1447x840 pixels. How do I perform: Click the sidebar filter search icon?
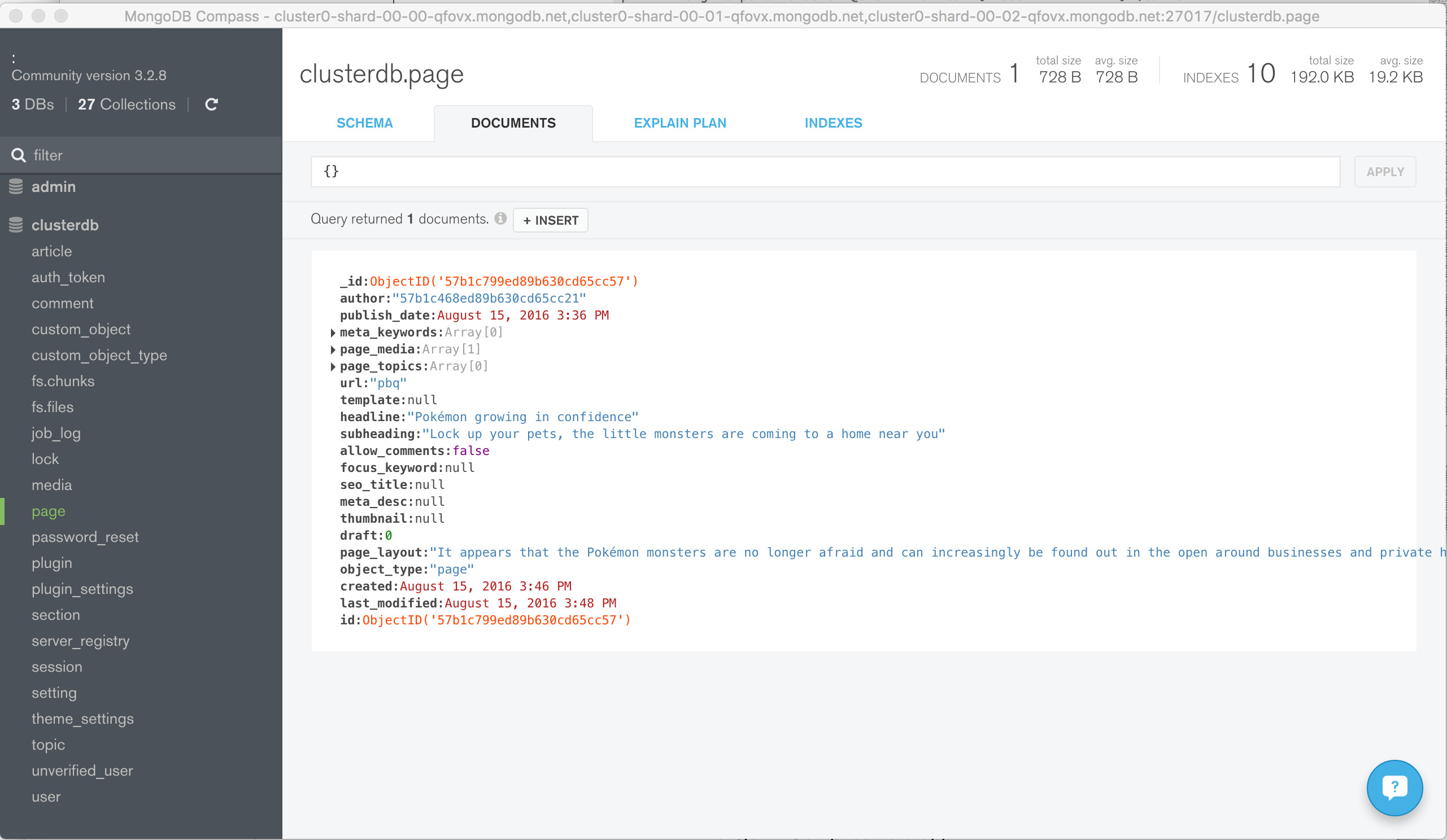tap(19, 155)
